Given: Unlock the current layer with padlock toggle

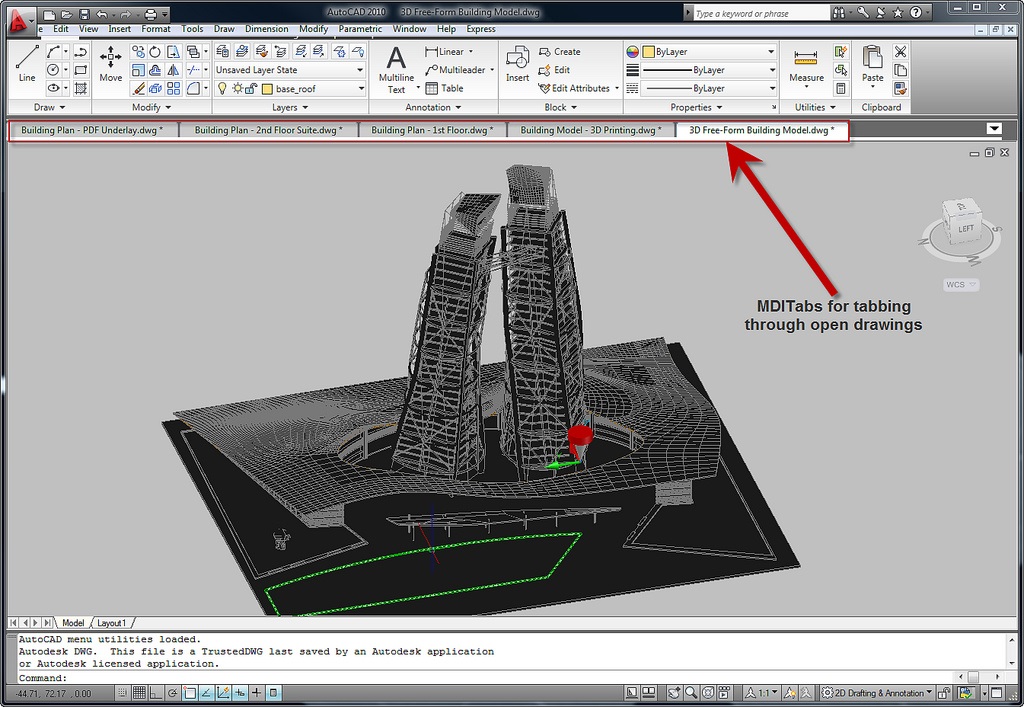Looking at the screenshot, I should (251, 88).
